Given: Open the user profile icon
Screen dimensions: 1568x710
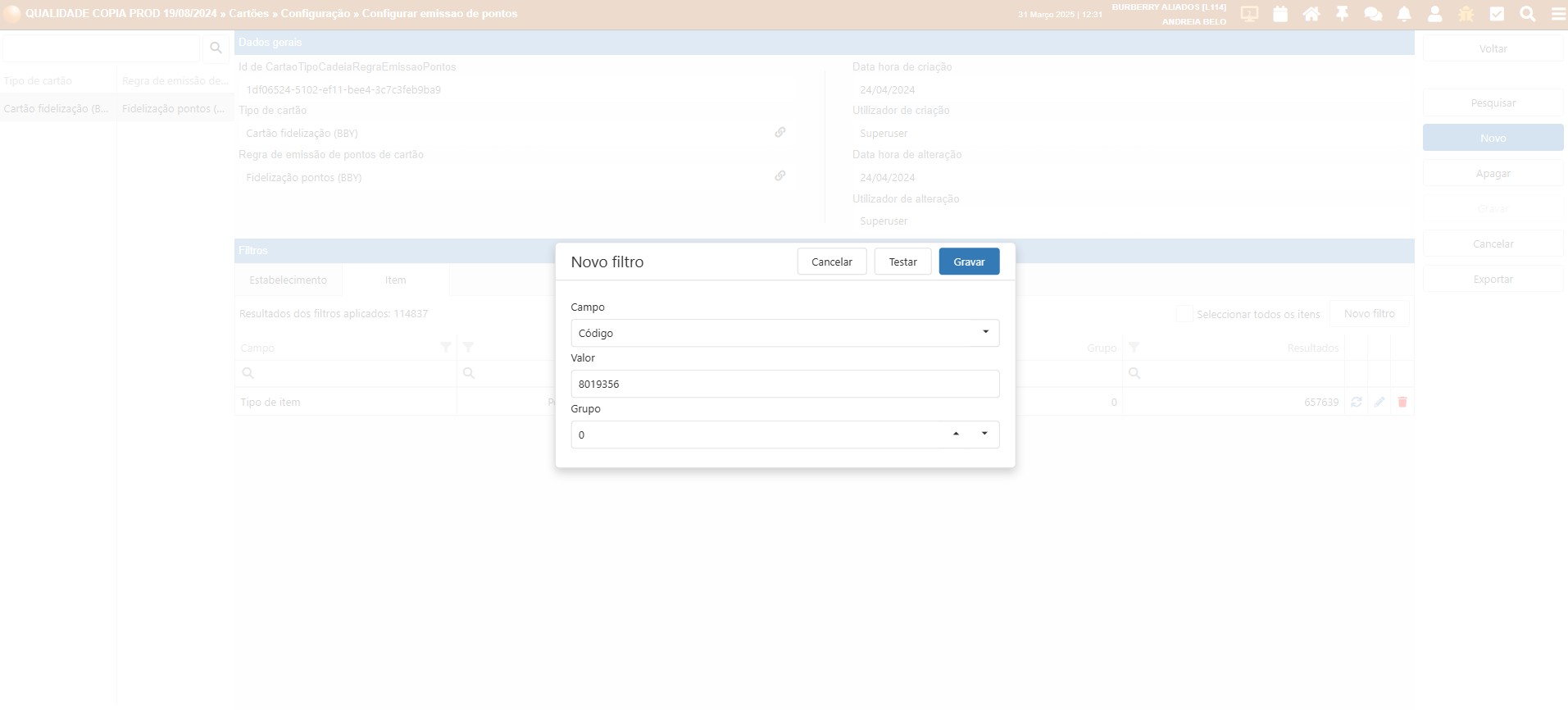Looking at the screenshot, I should click(x=1435, y=14).
